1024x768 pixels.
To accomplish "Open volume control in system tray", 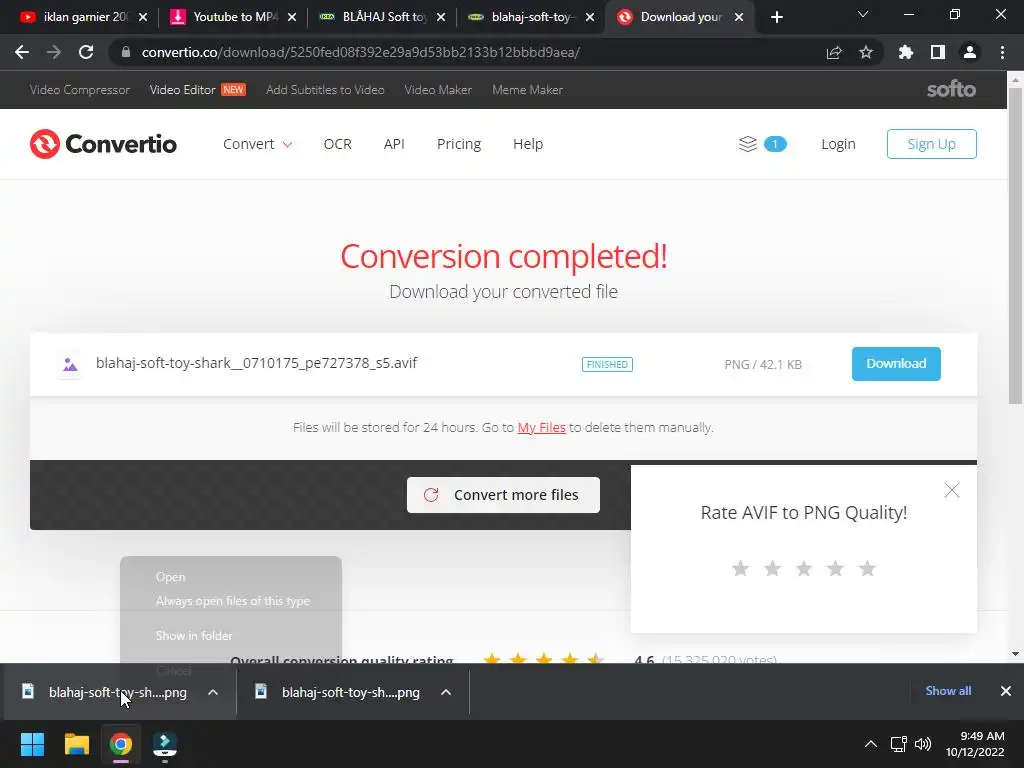I will 923,744.
